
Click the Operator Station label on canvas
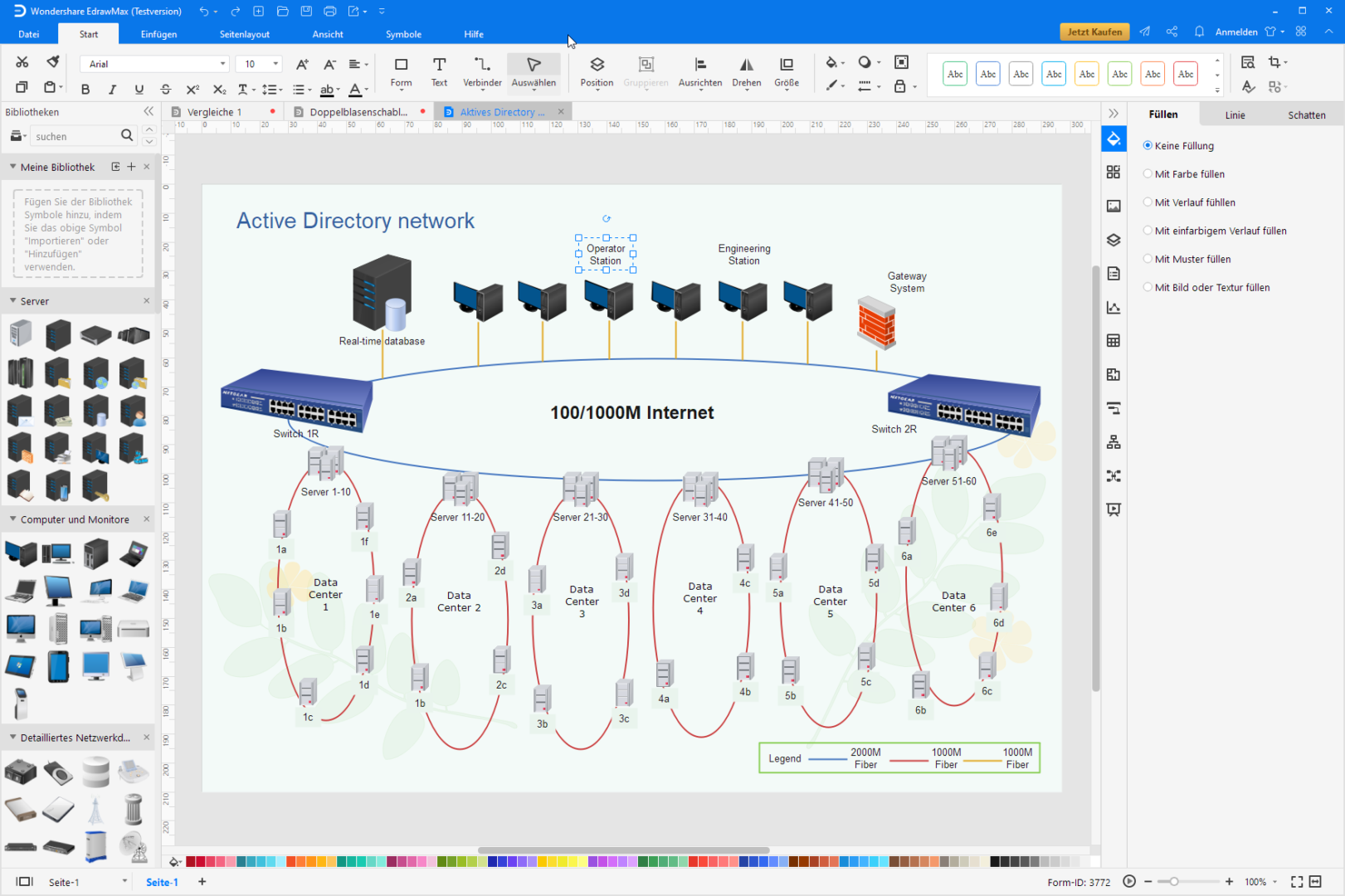coord(606,255)
